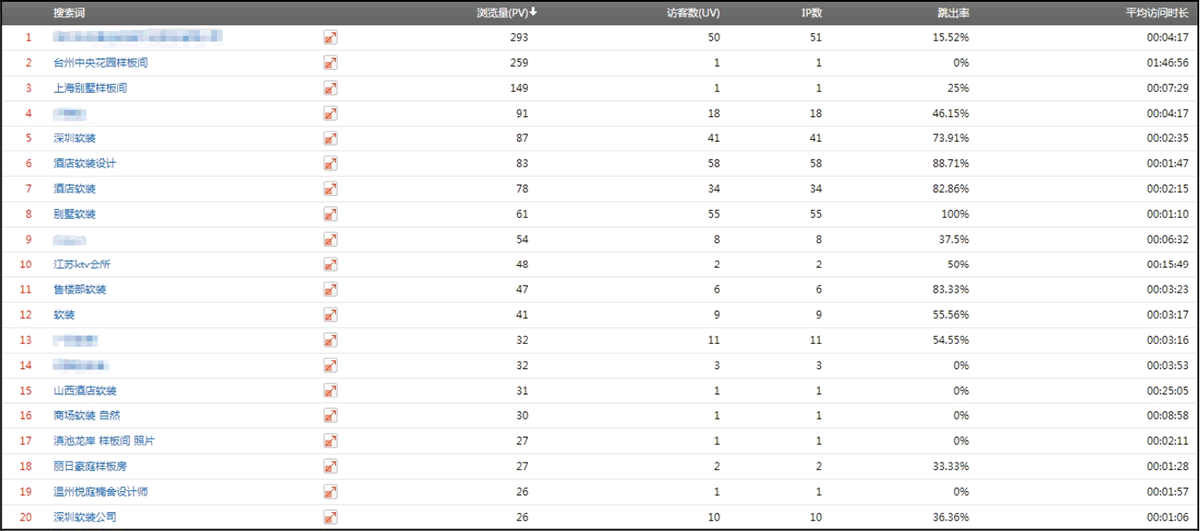Open the link icon in the 深圳软装 row
1200x531 pixels.
point(330,138)
